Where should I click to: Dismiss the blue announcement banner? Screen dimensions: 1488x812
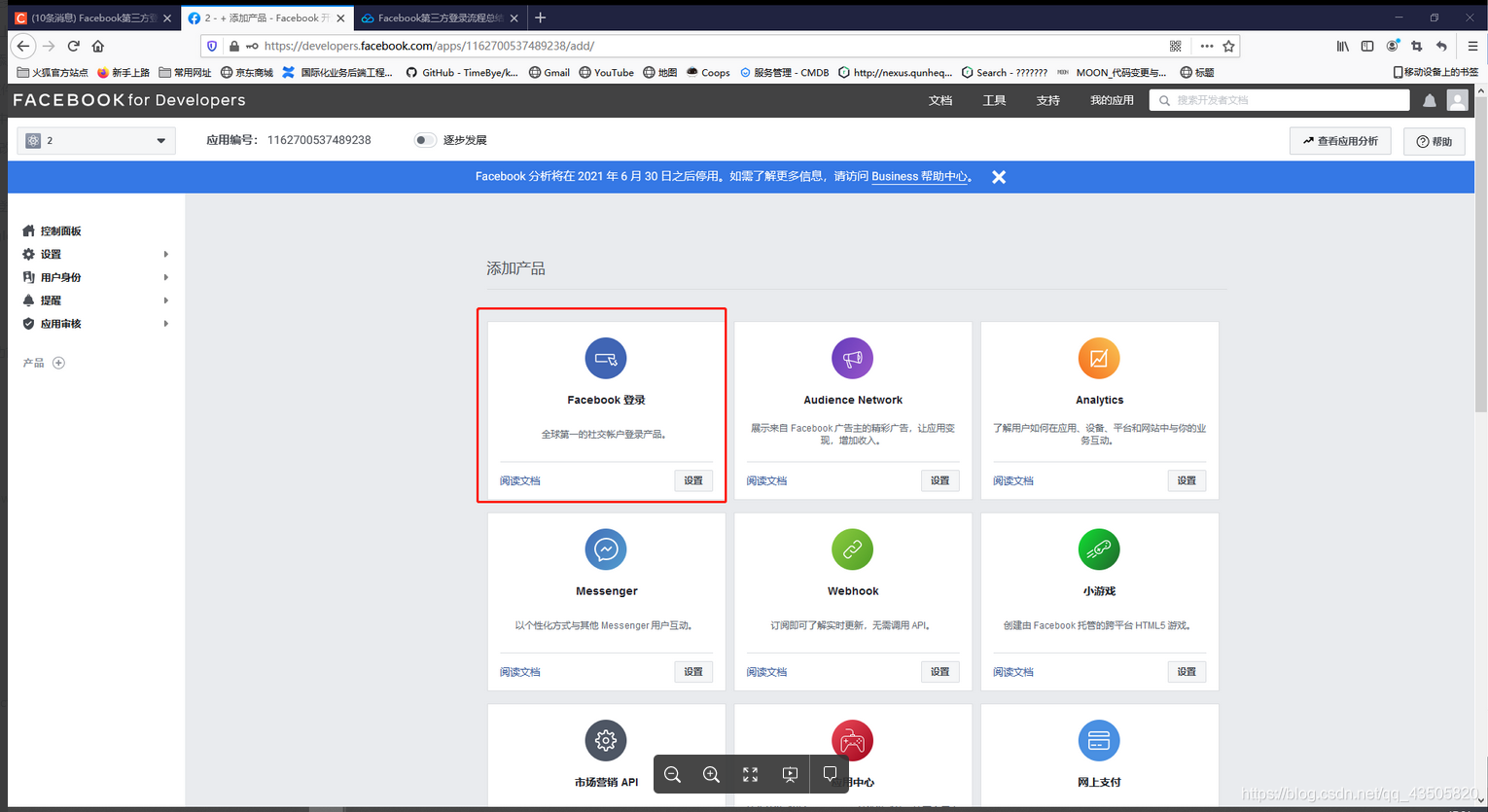[x=999, y=177]
